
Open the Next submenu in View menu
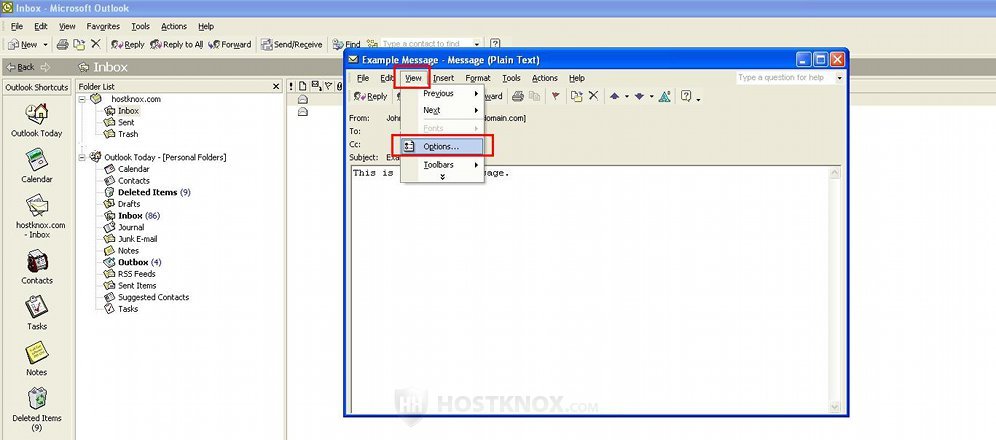point(443,110)
